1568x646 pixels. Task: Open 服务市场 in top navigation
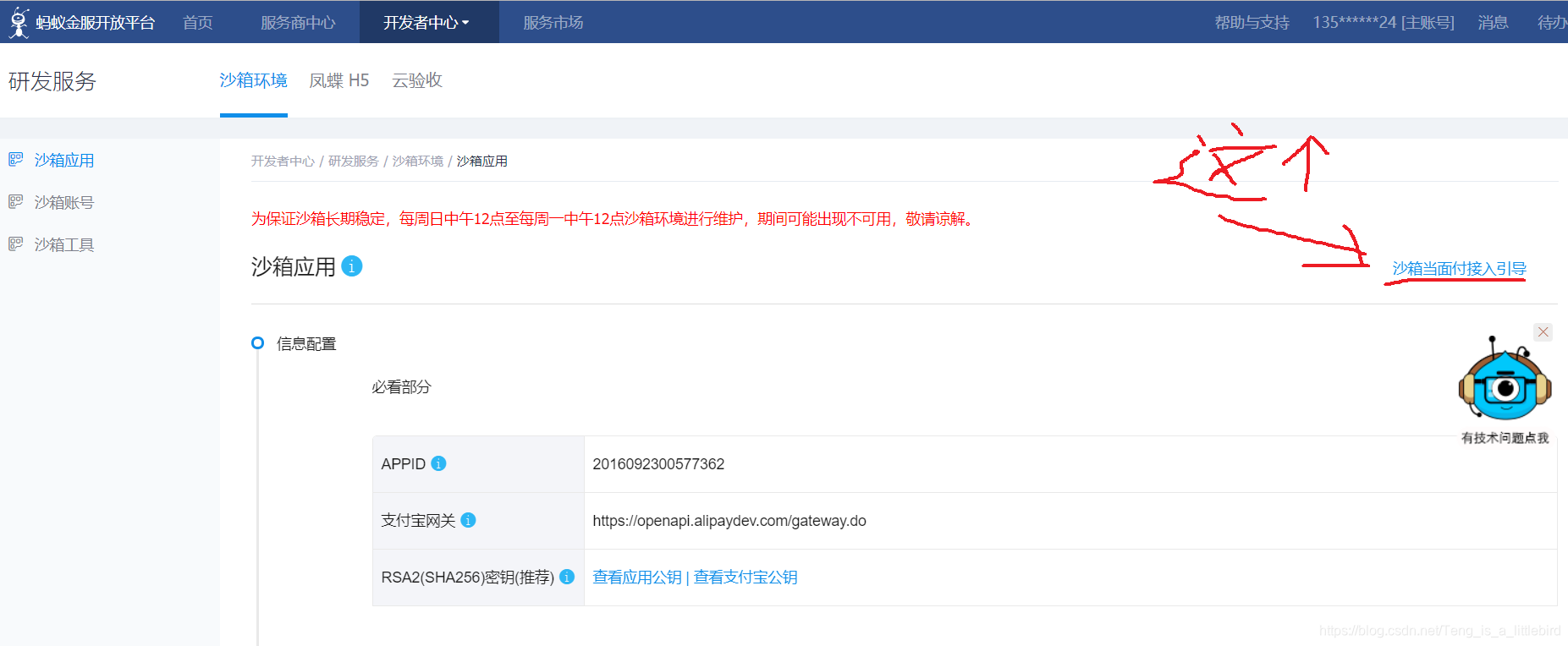click(553, 22)
